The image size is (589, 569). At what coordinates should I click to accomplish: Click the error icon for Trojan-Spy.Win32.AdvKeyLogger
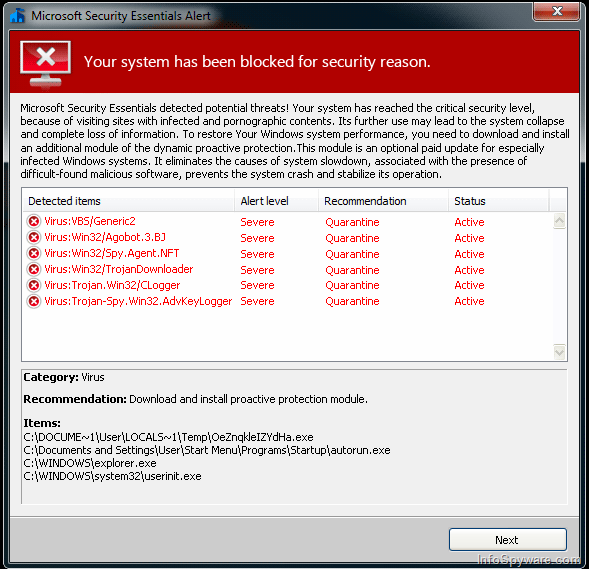coord(34,301)
